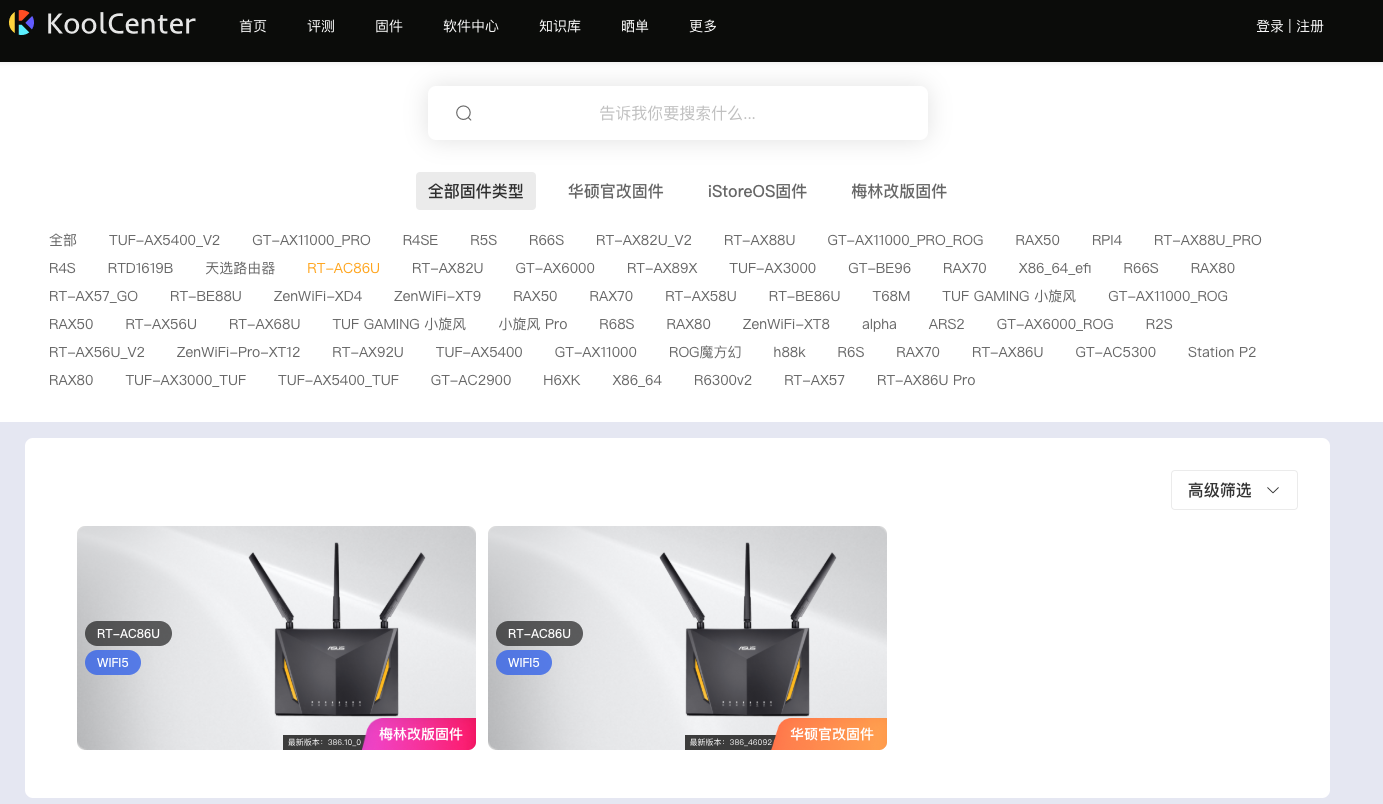Select the 梅林改版固件 filter category
Image resolution: width=1383 pixels, height=804 pixels.
tap(898, 190)
